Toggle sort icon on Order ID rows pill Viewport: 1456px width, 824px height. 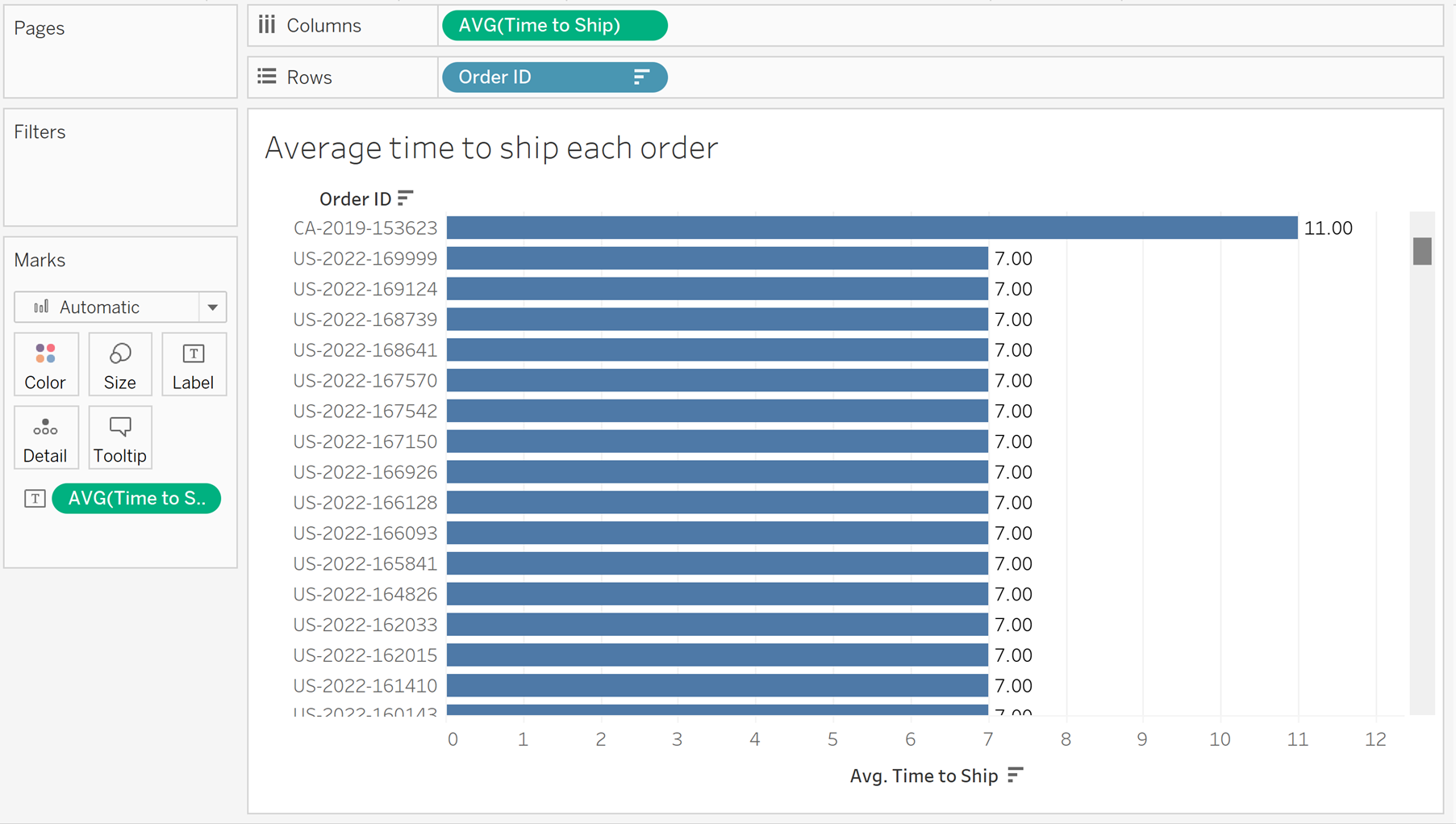[x=641, y=77]
